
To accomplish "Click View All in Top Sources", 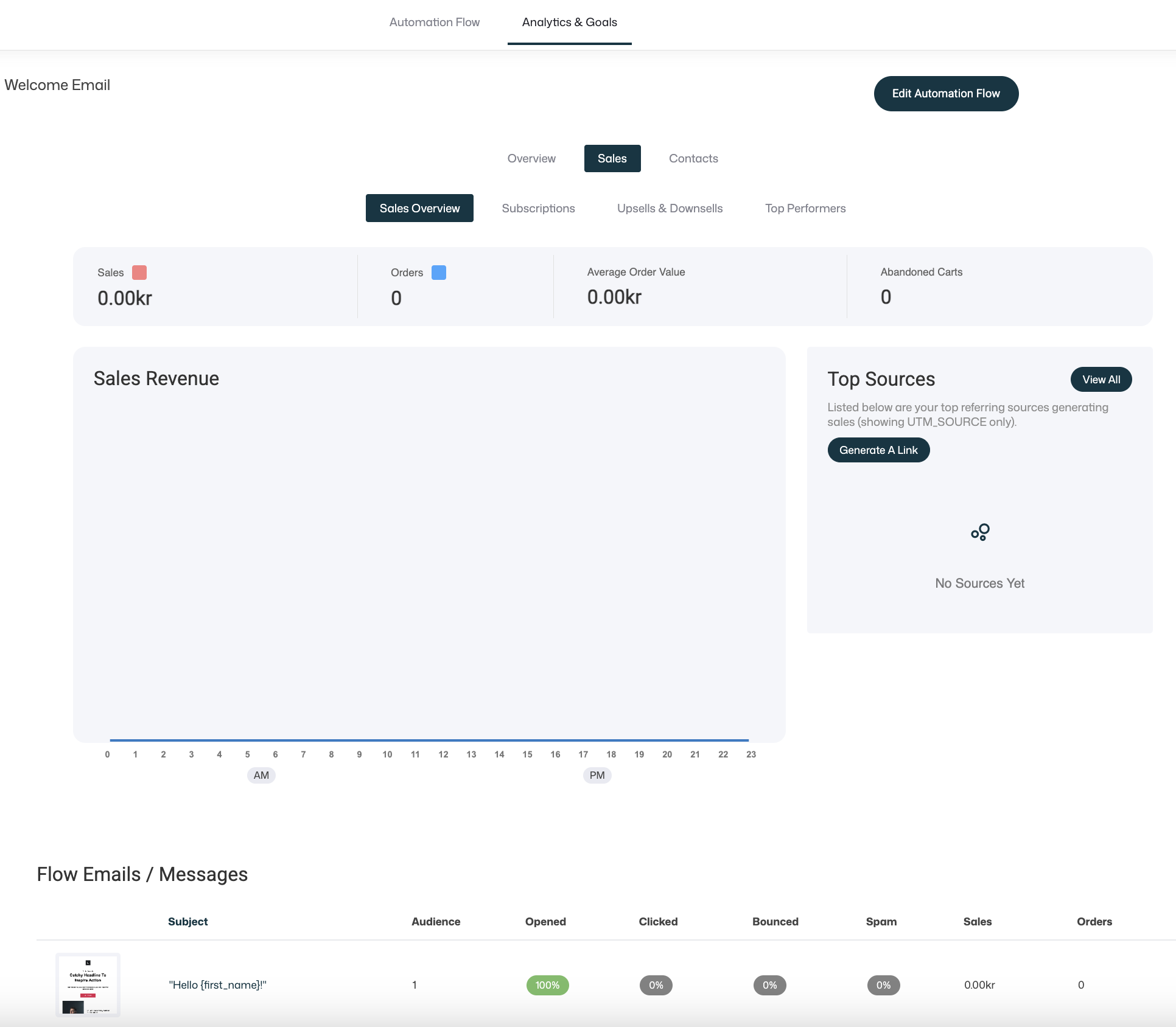I will coord(1101,380).
